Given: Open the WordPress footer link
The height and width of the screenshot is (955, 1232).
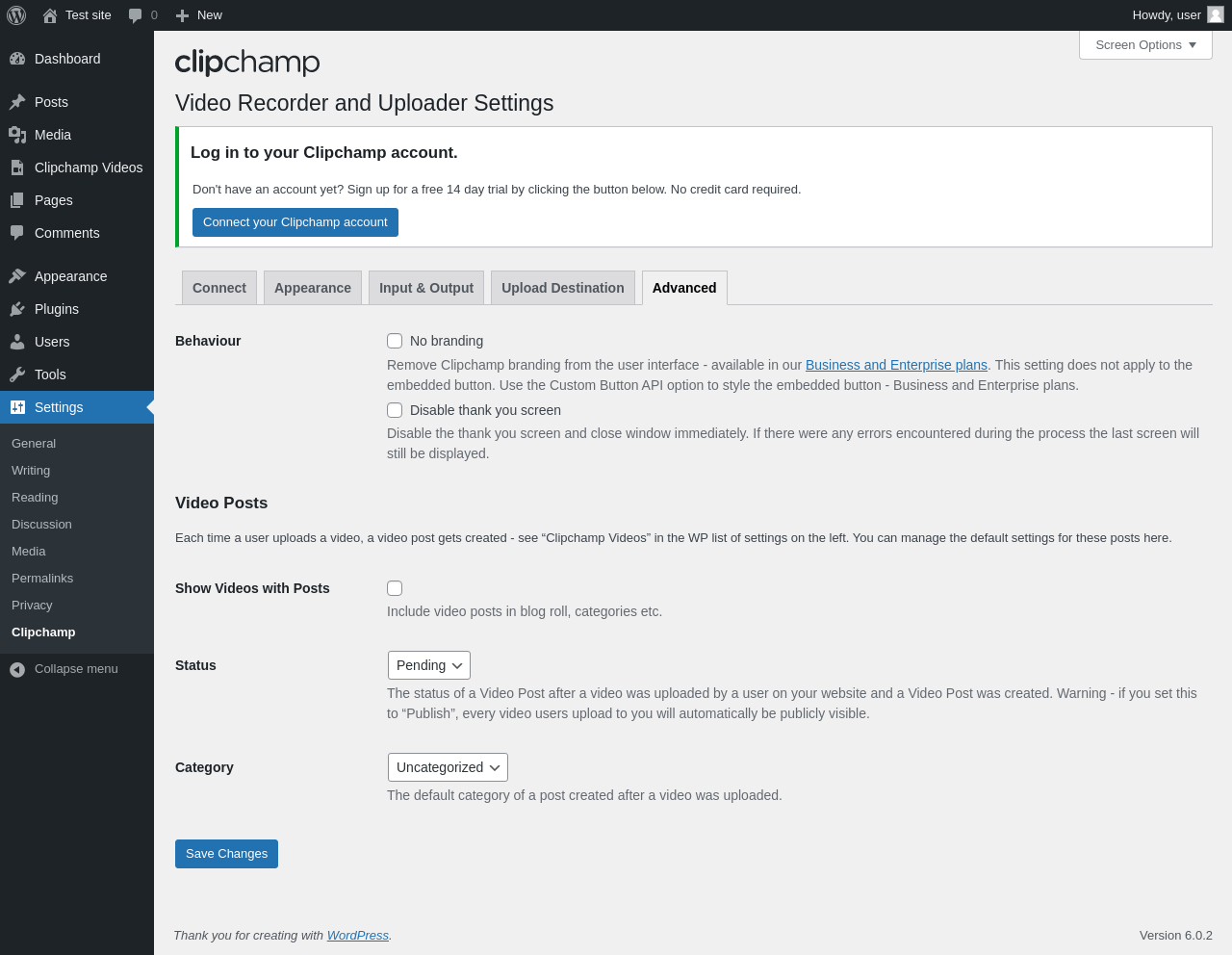Looking at the screenshot, I should (x=358, y=936).
